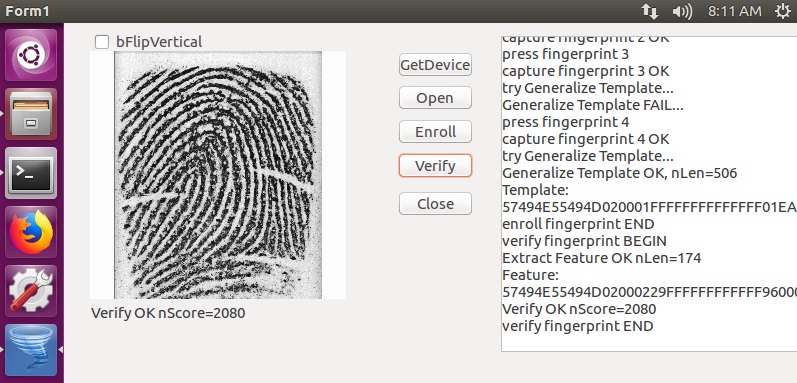Image resolution: width=797 pixels, height=383 pixels.
Task: Click the Close device button
Action: pyautogui.click(x=435, y=204)
